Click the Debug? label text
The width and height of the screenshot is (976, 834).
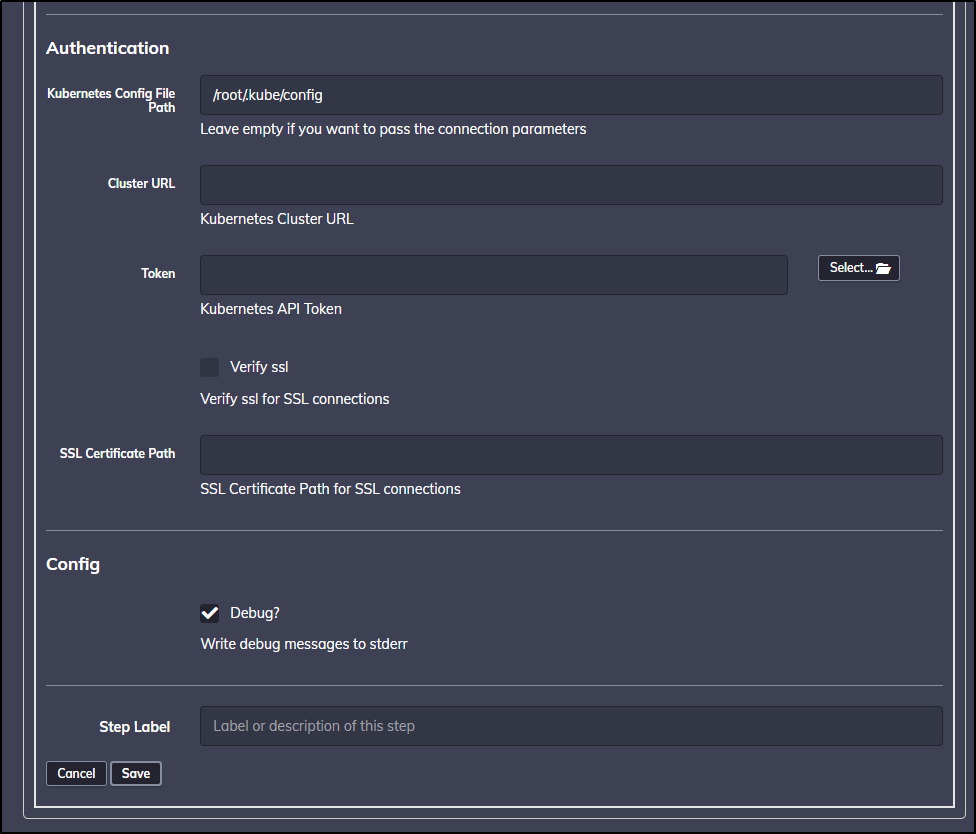click(x=255, y=613)
